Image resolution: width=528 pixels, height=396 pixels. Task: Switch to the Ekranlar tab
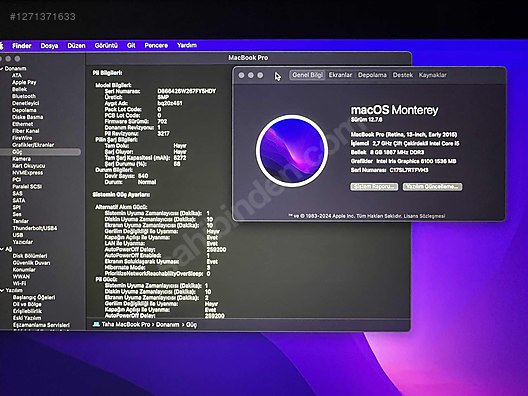click(340, 75)
